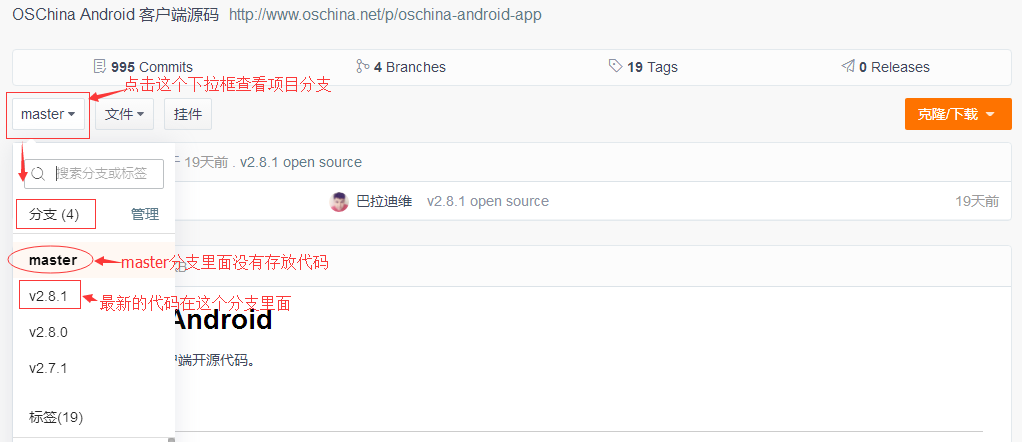Click the 挂件 button
Screen dimensions: 1022x442
coord(188,115)
